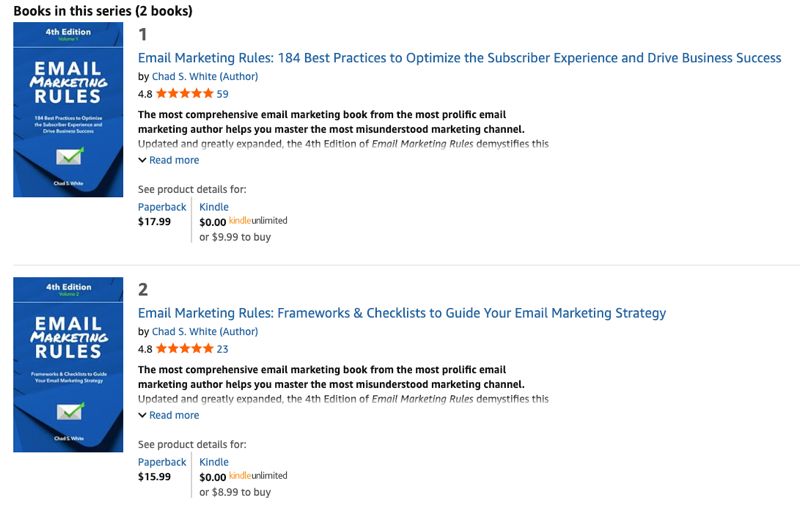Open title '184 Best Practices' book link
Viewport: 800px width, 509px height.
pos(459,58)
